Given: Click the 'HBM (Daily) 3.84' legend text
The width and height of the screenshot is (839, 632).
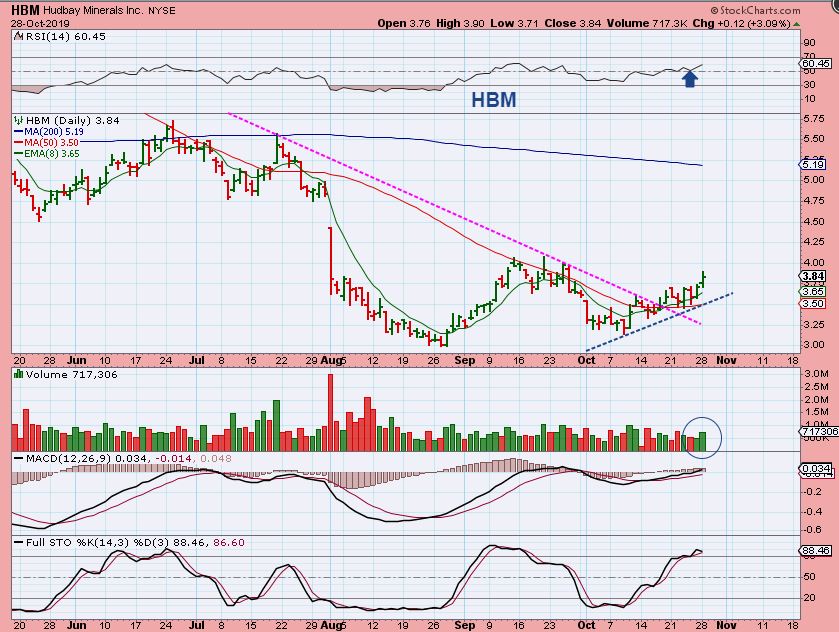Looking at the screenshot, I should coord(73,120).
